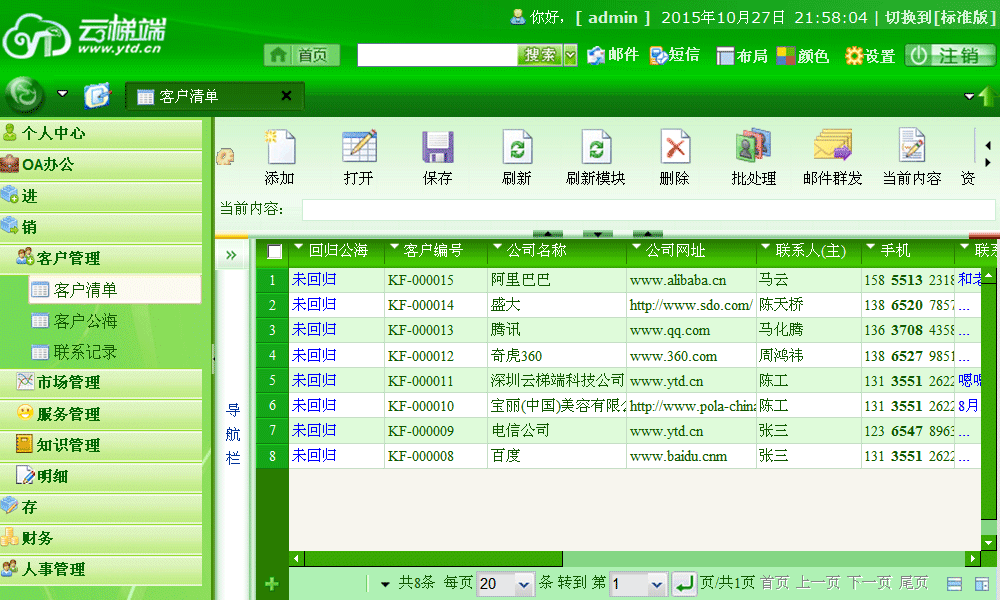Click the horizontal scrollbar right arrow
The width and height of the screenshot is (1000, 600).
(x=973, y=559)
